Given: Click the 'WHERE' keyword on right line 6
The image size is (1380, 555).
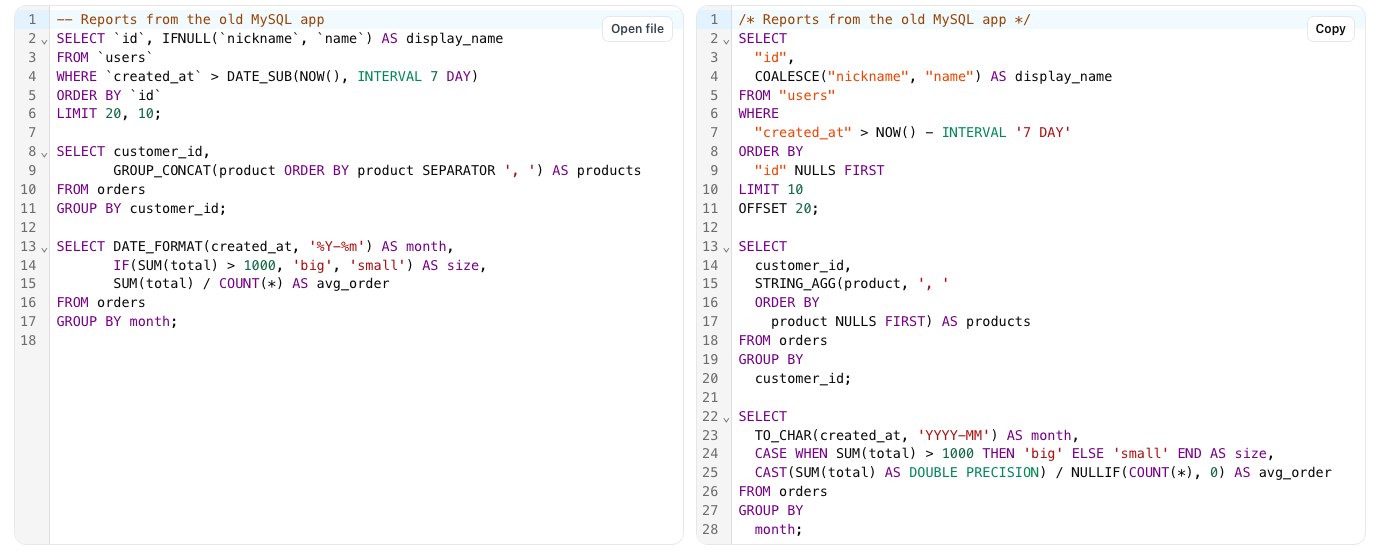Looking at the screenshot, I should pos(759,114).
